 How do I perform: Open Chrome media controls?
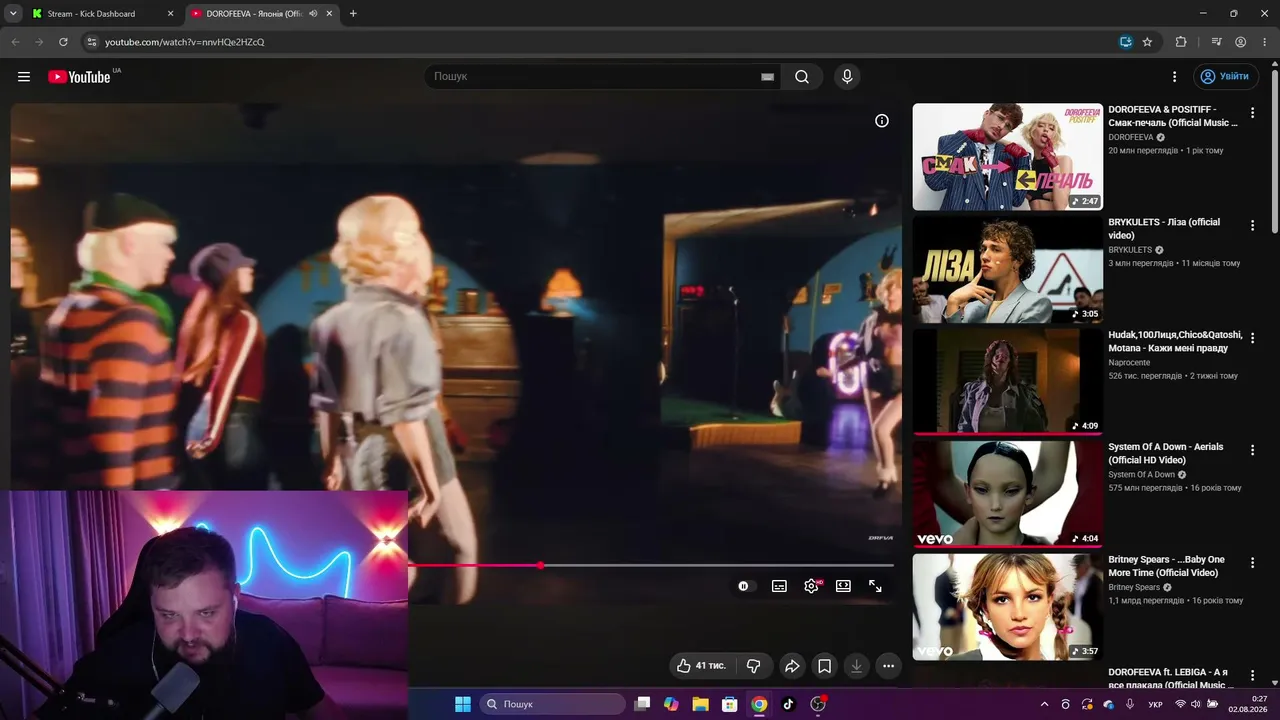[x=1216, y=42]
